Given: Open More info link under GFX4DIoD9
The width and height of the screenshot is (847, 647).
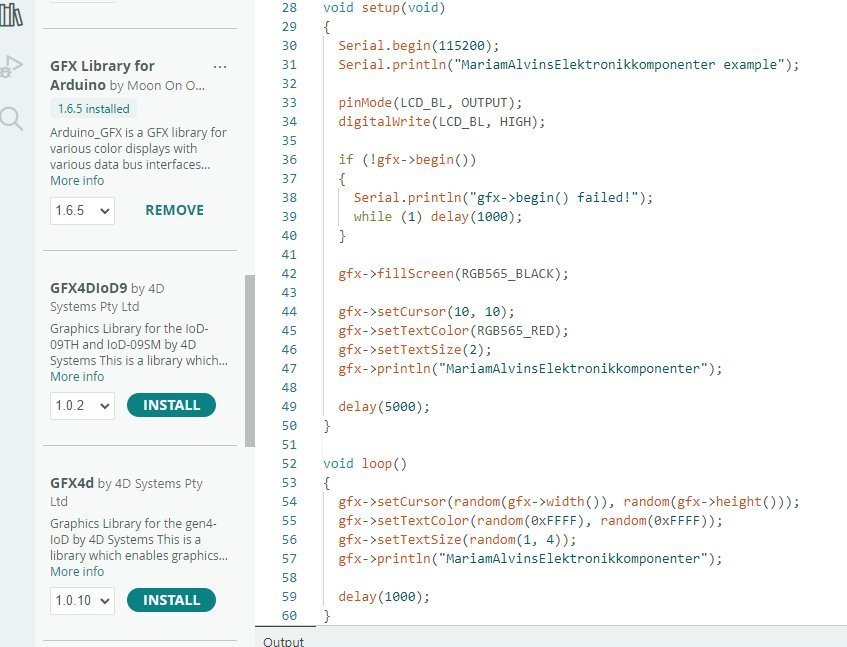Looking at the screenshot, I should [77, 377].
